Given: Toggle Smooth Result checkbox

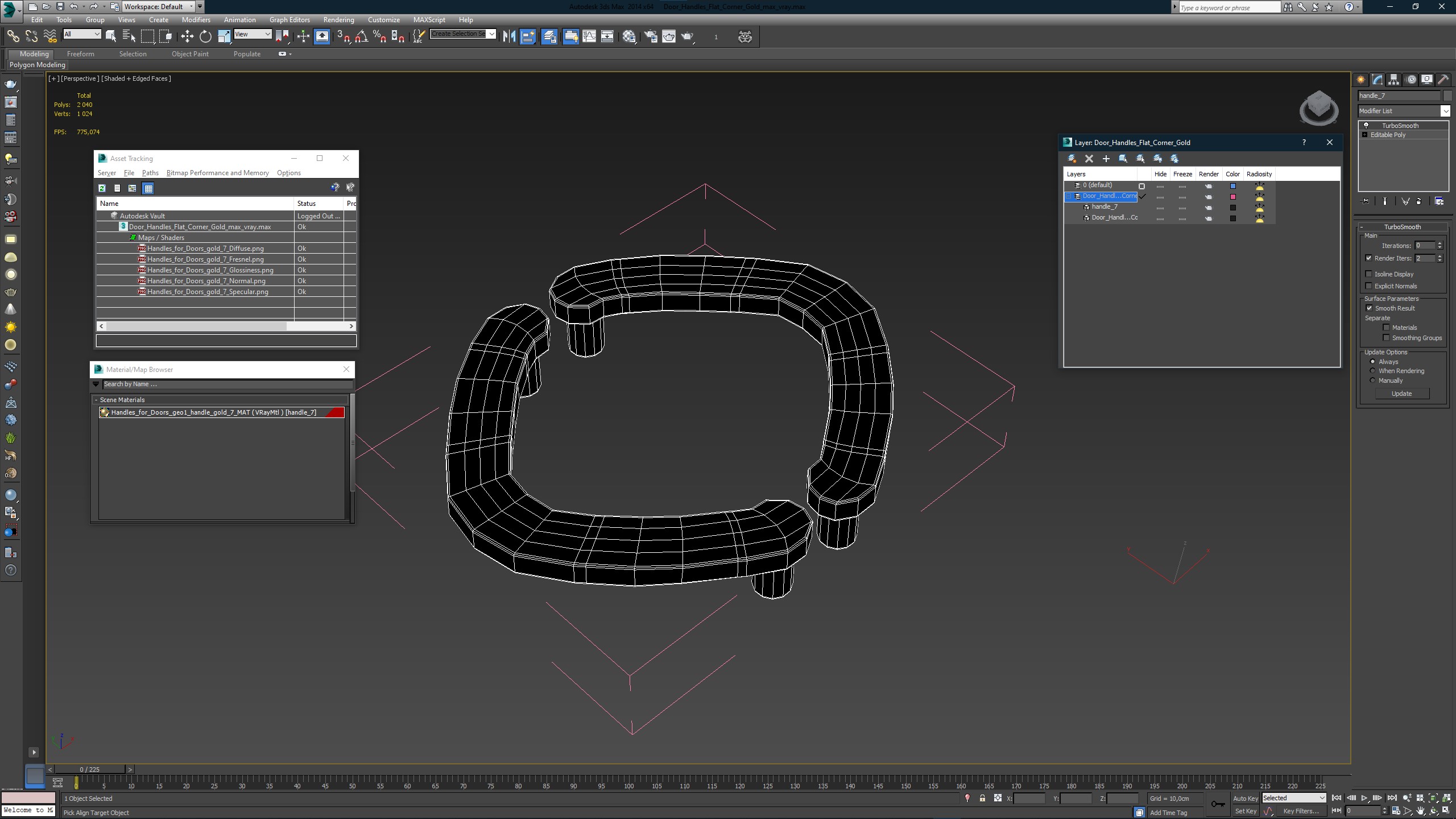Looking at the screenshot, I should click(1369, 308).
